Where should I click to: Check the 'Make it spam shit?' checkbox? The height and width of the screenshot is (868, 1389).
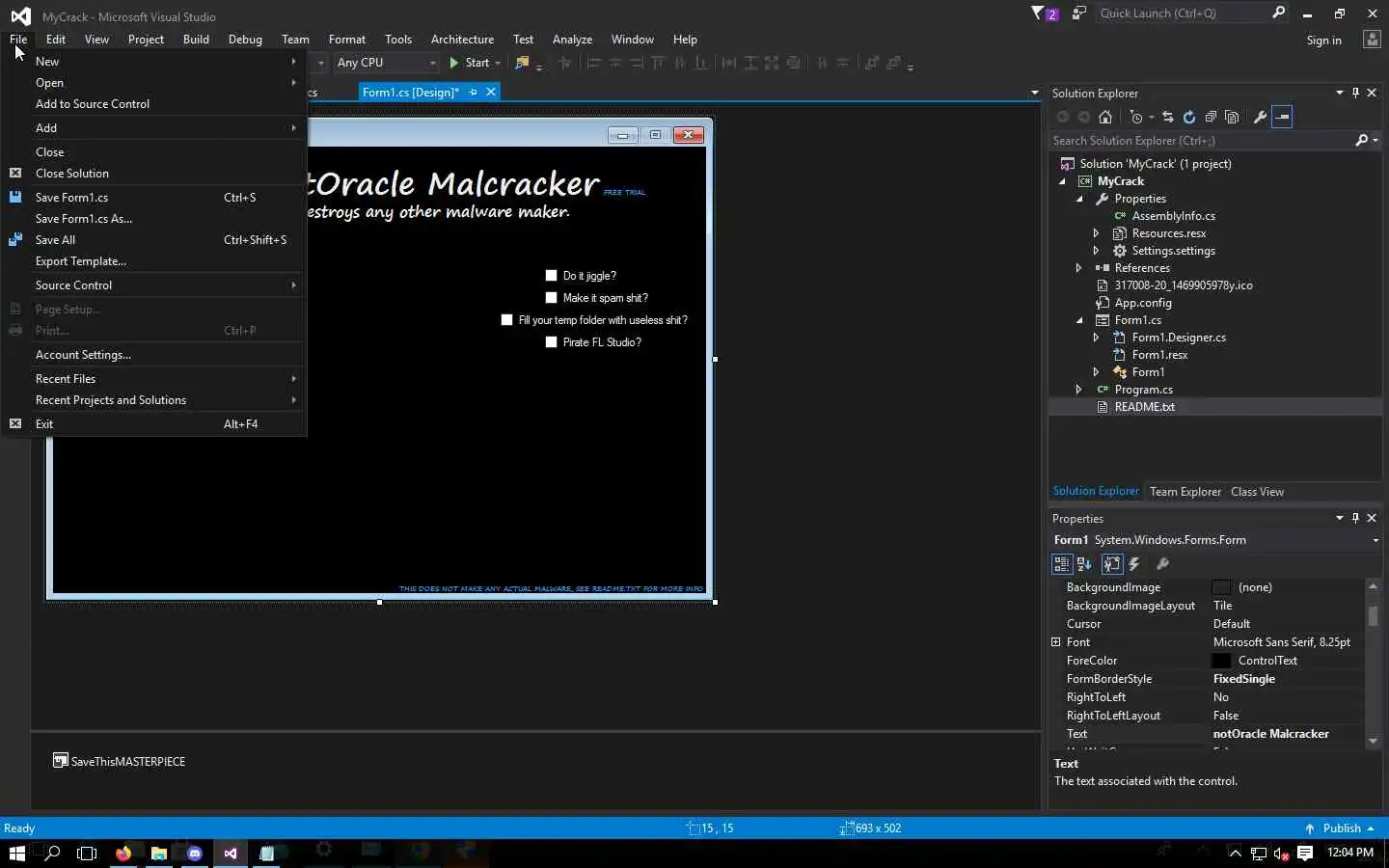tap(552, 298)
